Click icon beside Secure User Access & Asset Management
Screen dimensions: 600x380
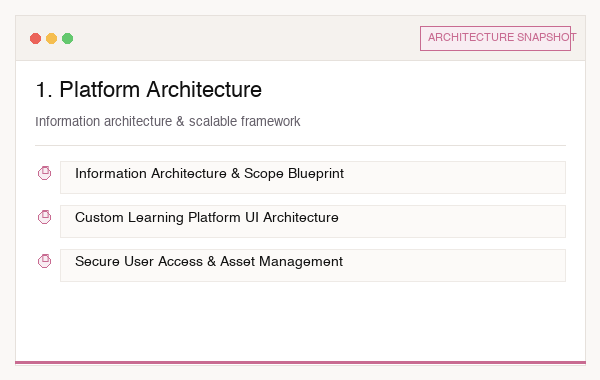[44, 261]
